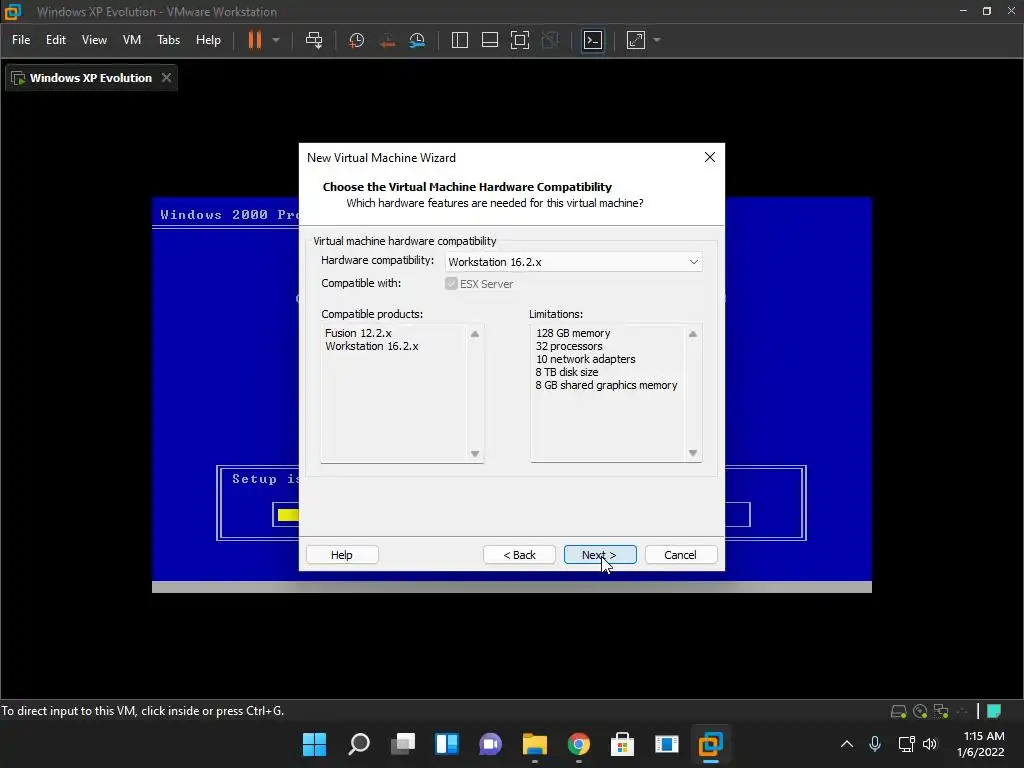
Task: Open Windows Search from taskbar
Action: 359,744
